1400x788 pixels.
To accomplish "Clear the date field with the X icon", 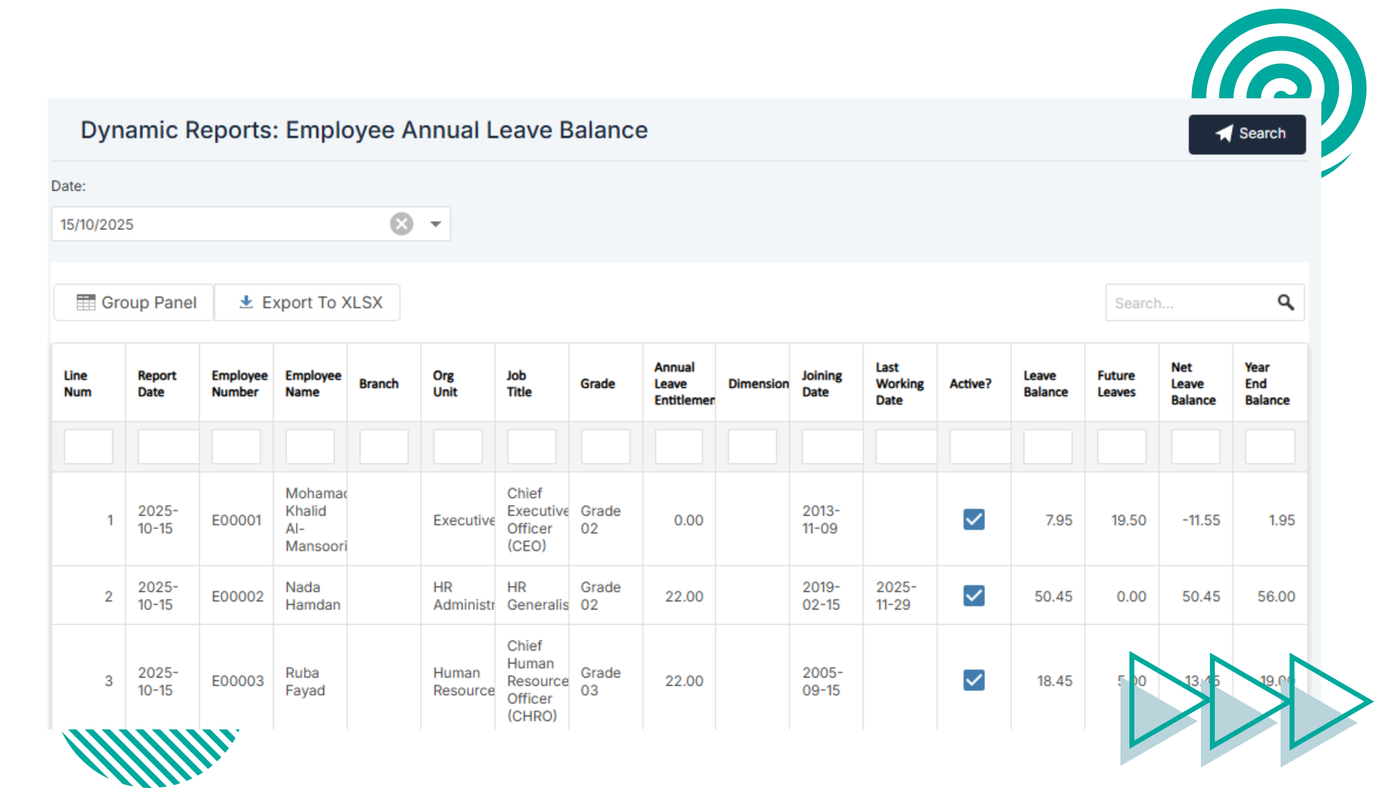I will pyautogui.click(x=401, y=224).
